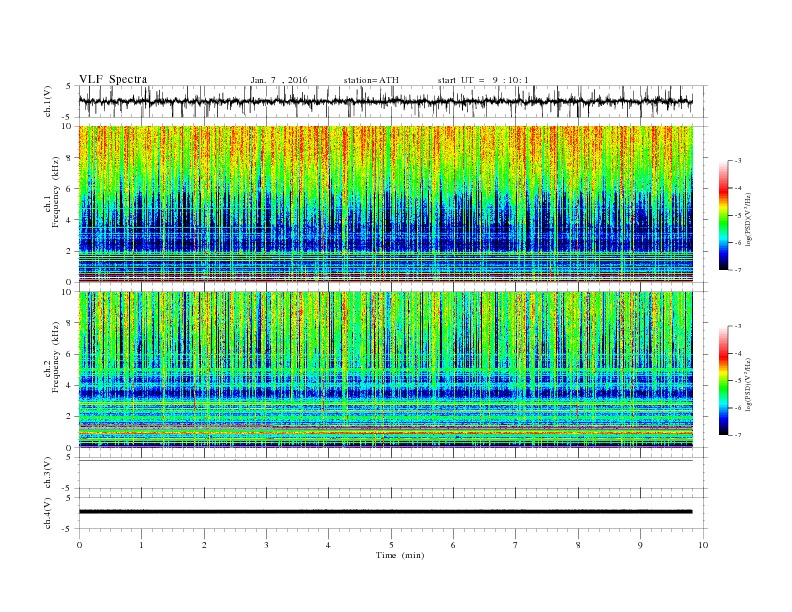Viewport: 792px width, 612px height.
Task: Click the upper color bar for ch.1
Action: (x=724, y=215)
